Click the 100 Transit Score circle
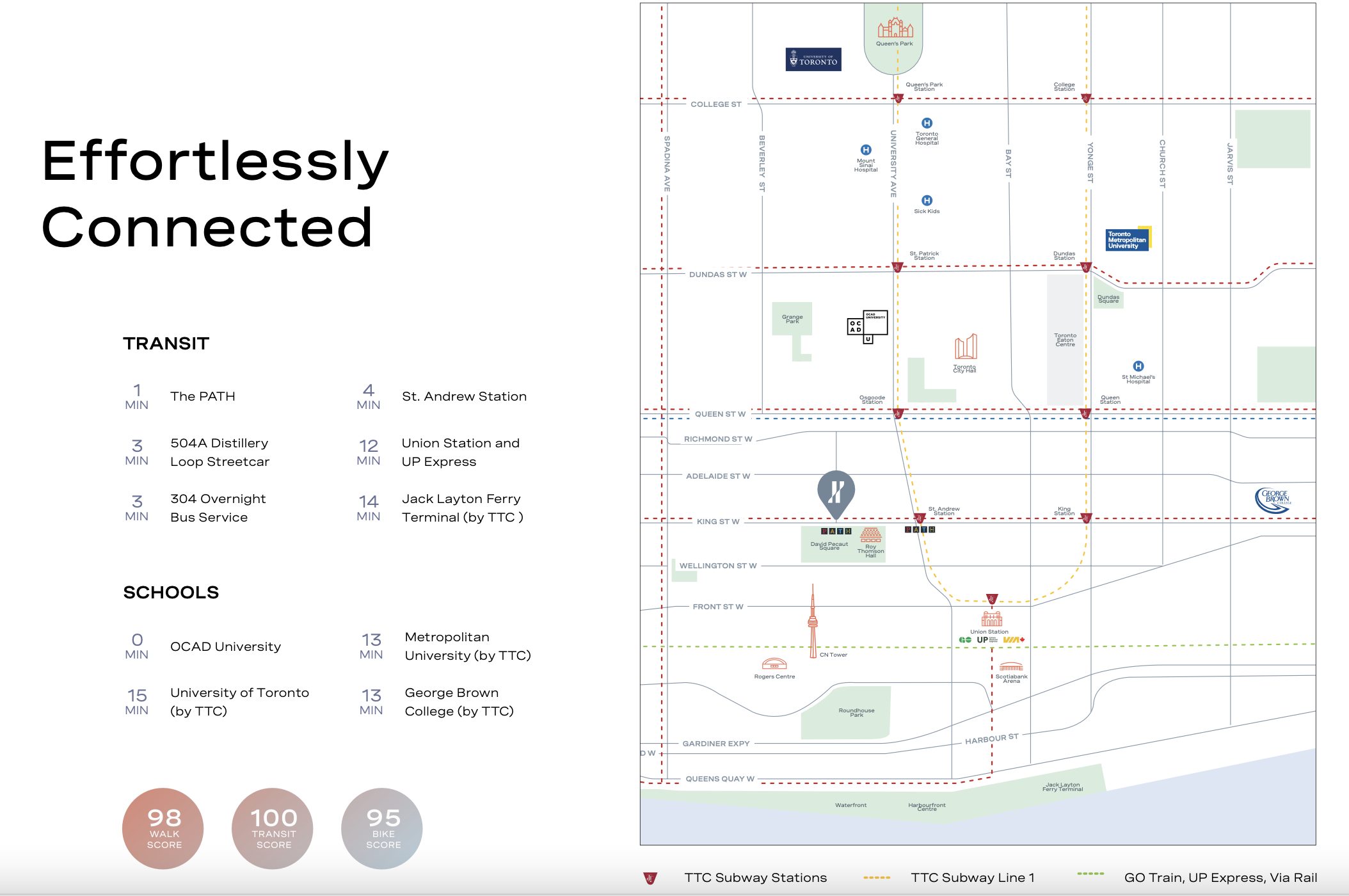The width and height of the screenshot is (1349, 896). coord(273,828)
